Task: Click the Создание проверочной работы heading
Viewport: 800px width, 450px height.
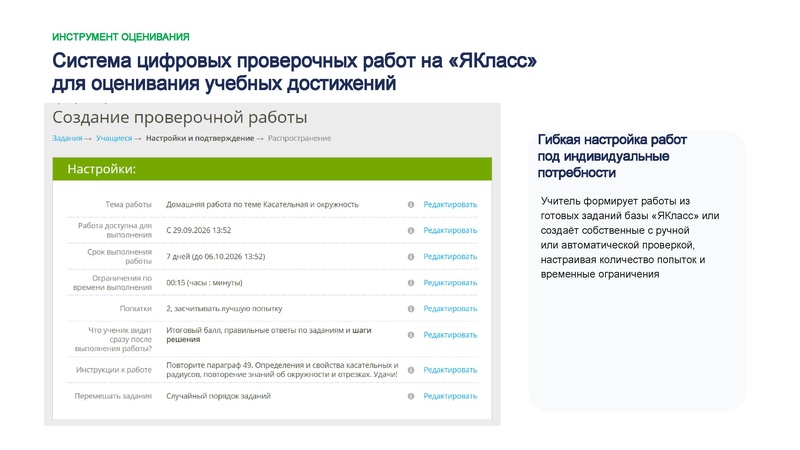Action: (180, 117)
